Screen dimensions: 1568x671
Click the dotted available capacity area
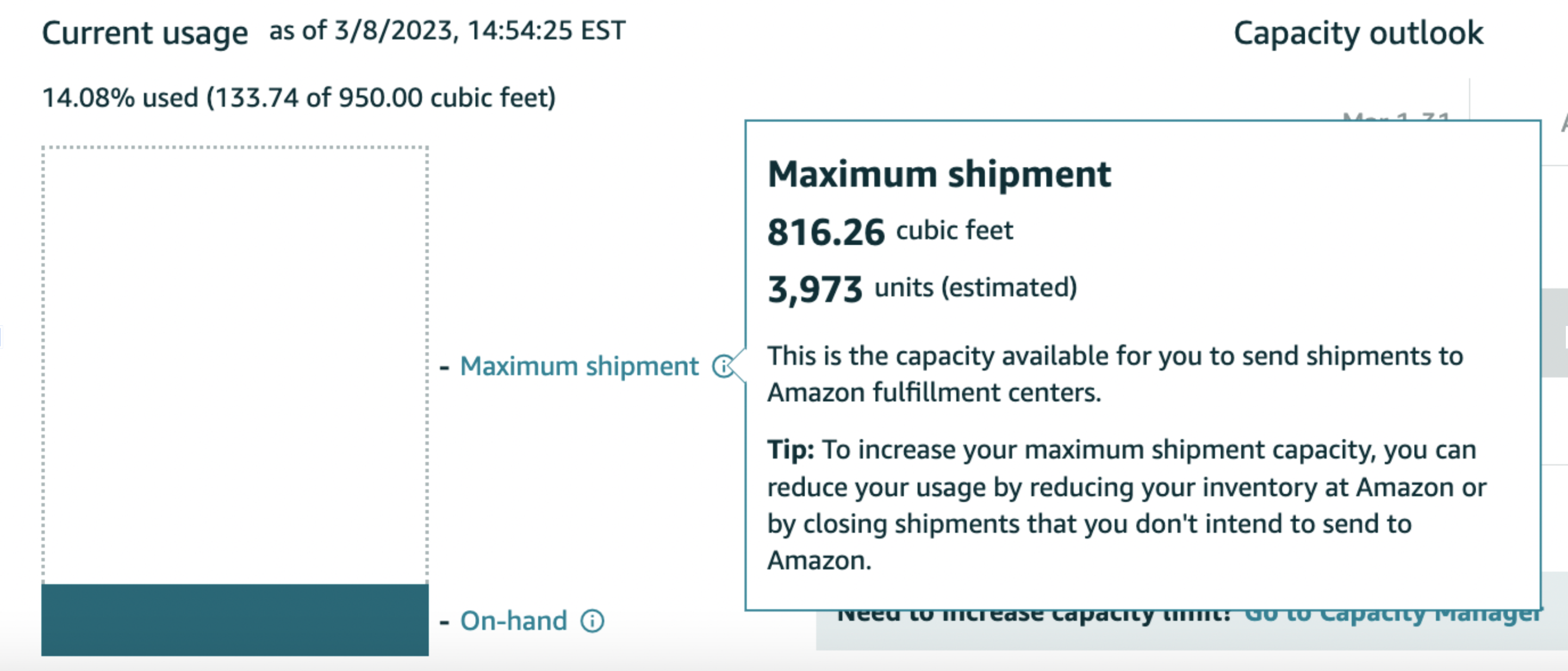235,365
